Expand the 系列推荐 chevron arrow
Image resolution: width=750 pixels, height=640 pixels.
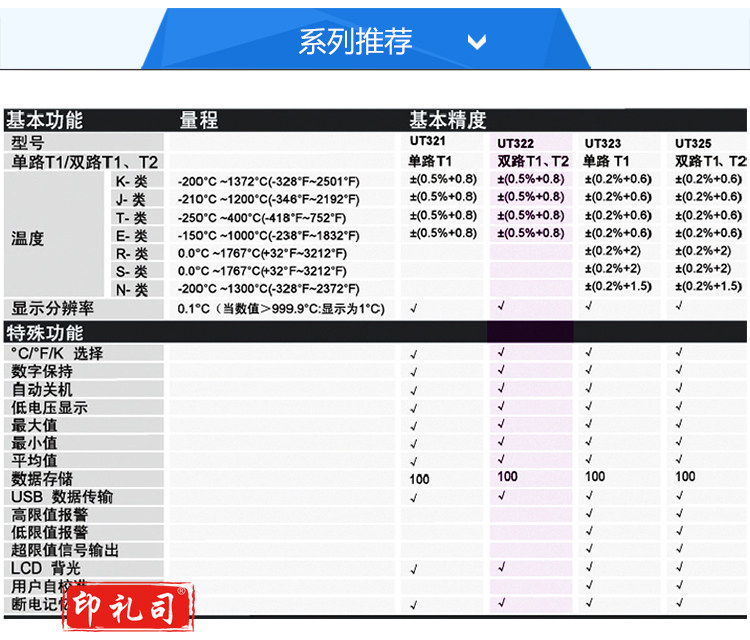pos(477,42)
